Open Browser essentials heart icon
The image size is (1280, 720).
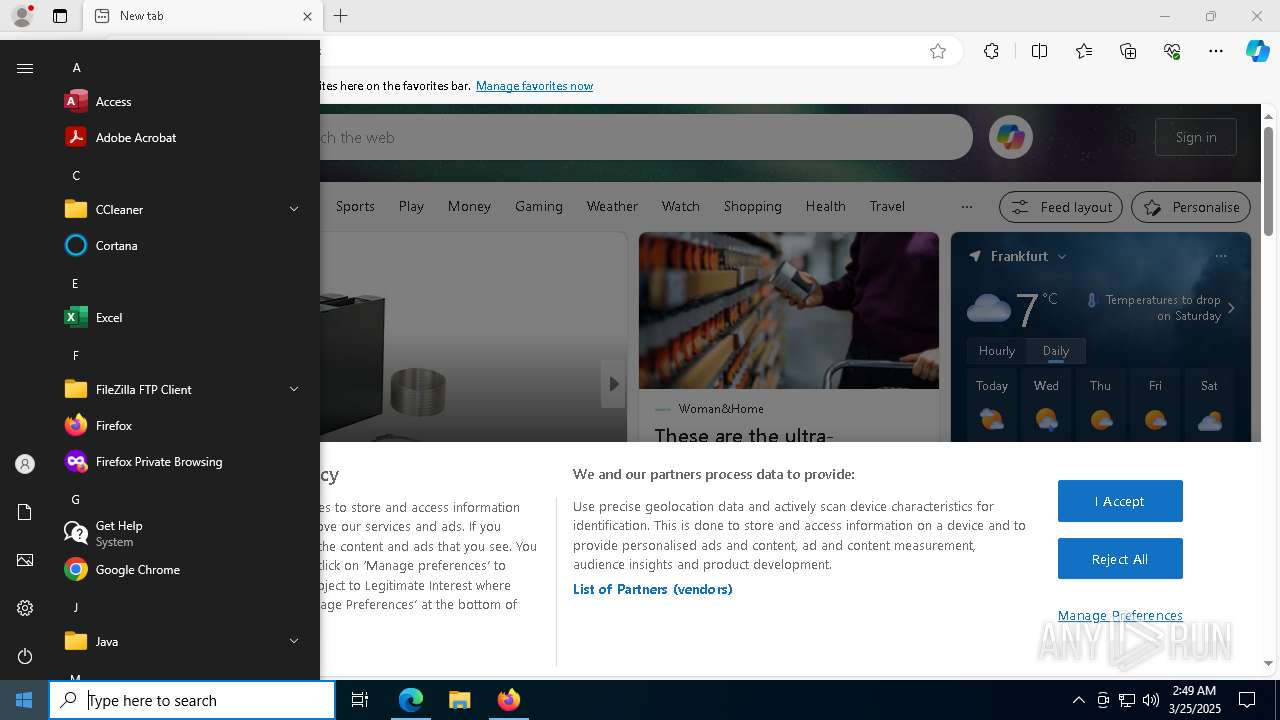(1172, 51)
